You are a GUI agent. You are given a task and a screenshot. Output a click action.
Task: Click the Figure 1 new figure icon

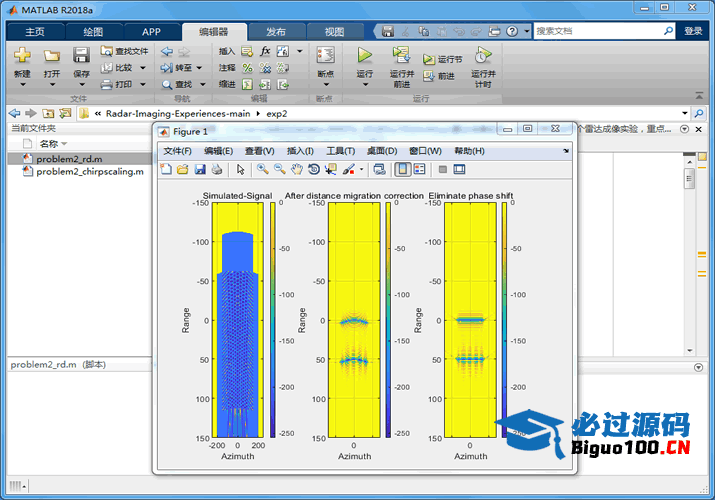(166, 170)
